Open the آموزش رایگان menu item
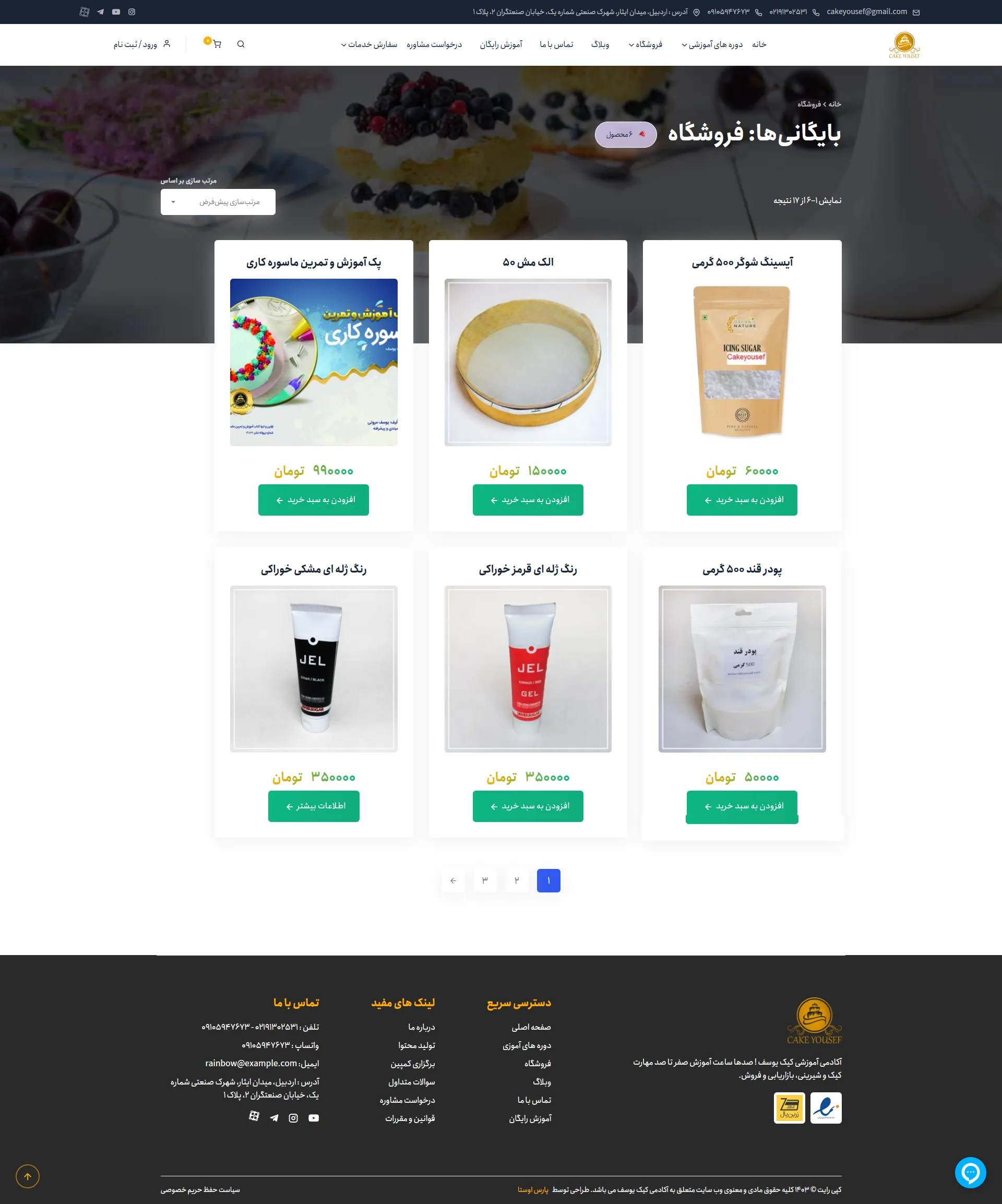 [501, 44]
